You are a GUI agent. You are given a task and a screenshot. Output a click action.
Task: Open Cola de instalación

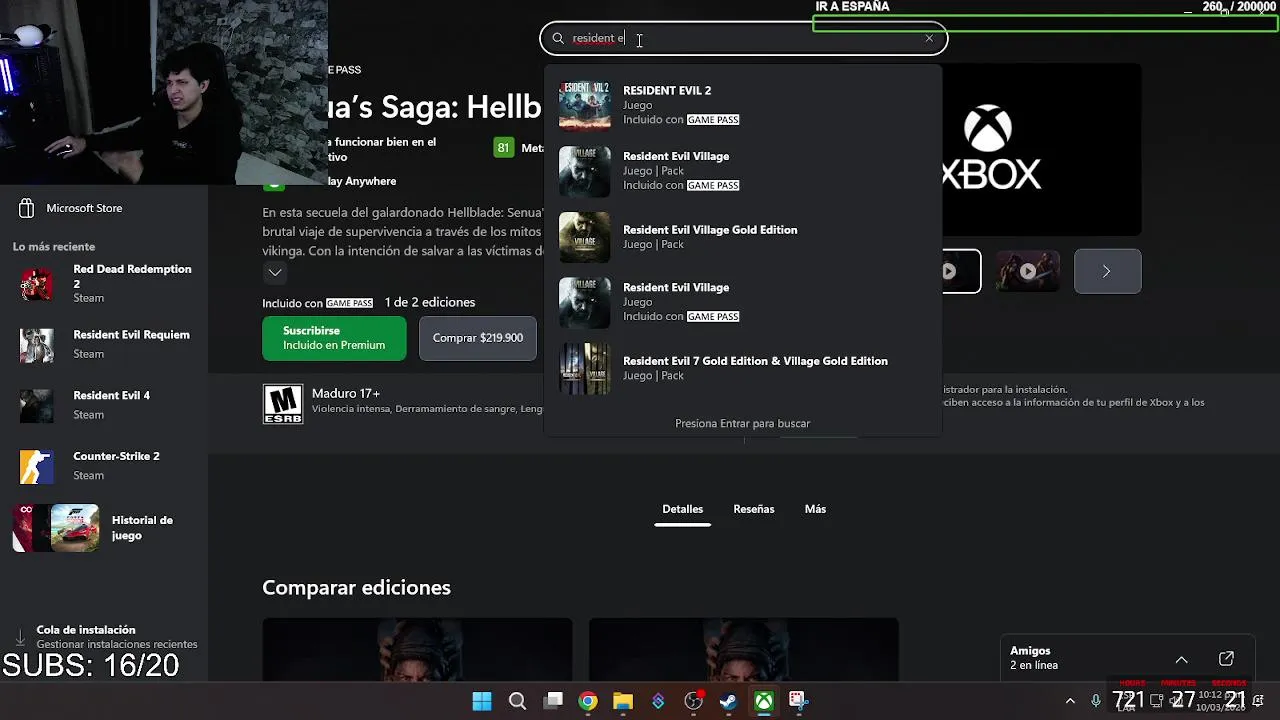click(104, 636)
